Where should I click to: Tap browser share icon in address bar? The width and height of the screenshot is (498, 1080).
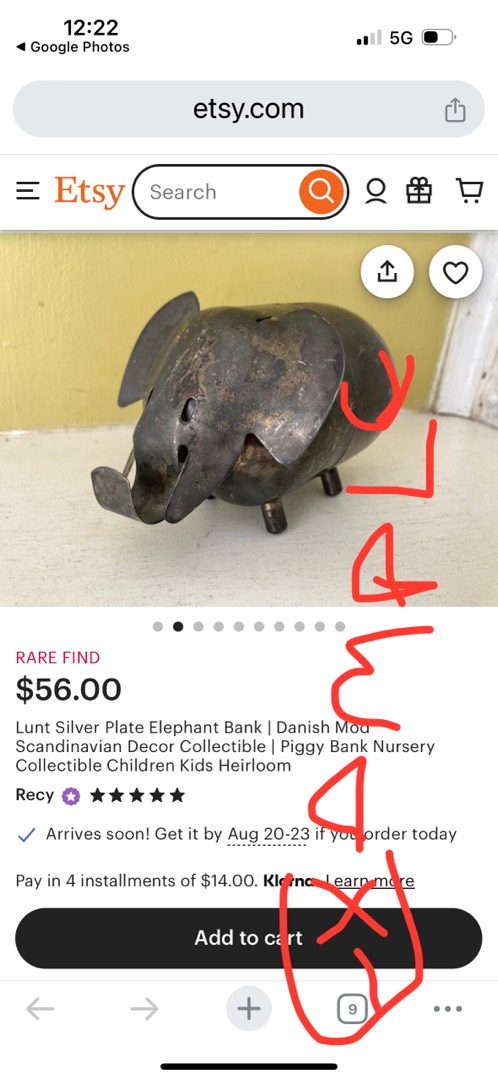click(x=455, y=110)
